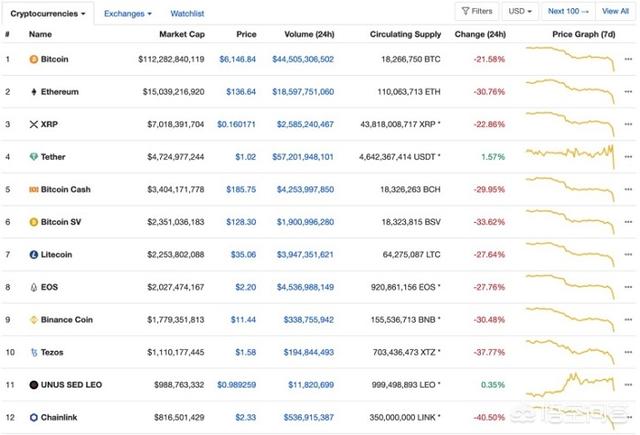
Task: Click the Binance Coin logo icon
Action: coord(33,320)
